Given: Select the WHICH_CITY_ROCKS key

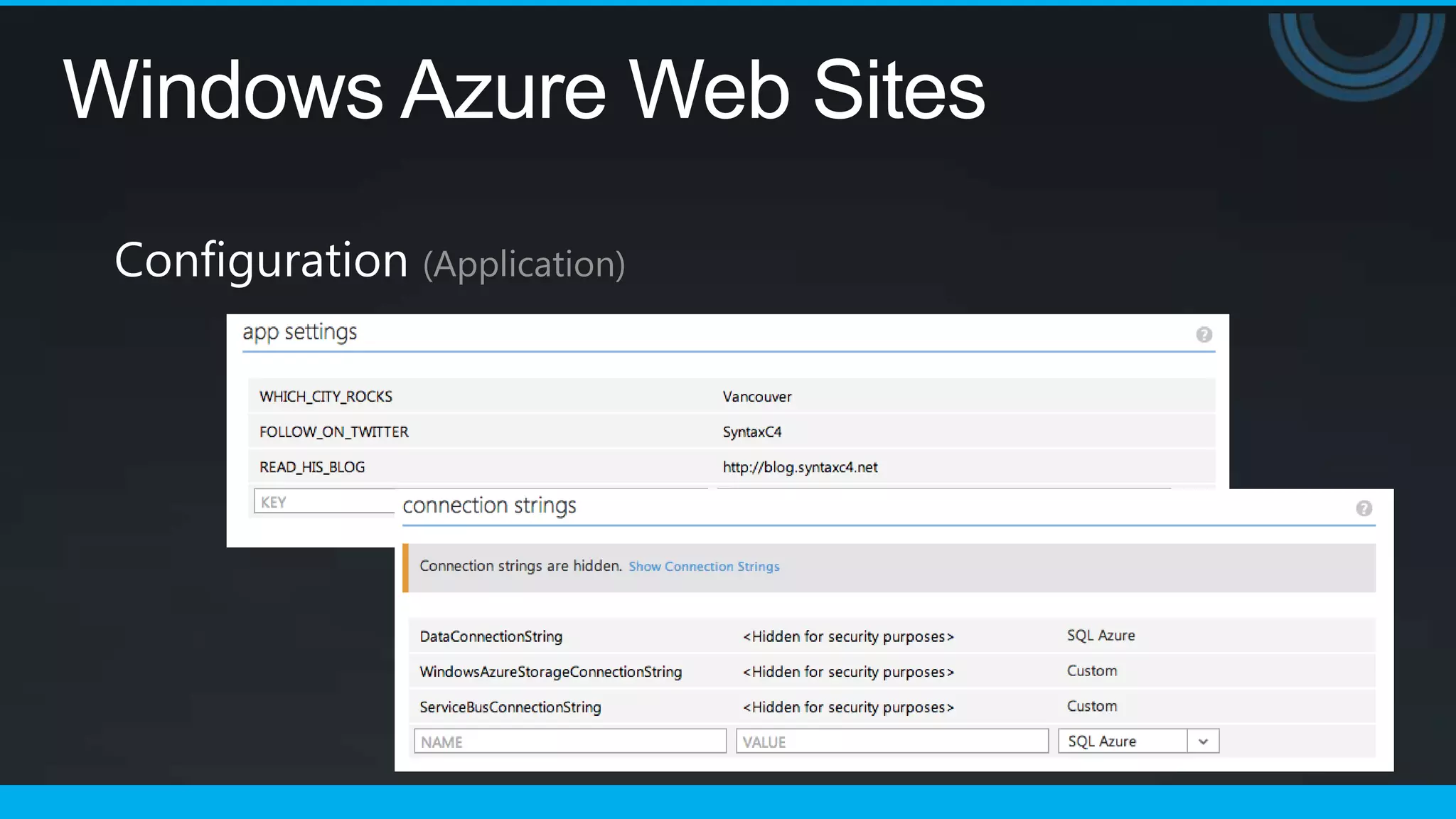Looking at the screenshot, I should point(326,397).
